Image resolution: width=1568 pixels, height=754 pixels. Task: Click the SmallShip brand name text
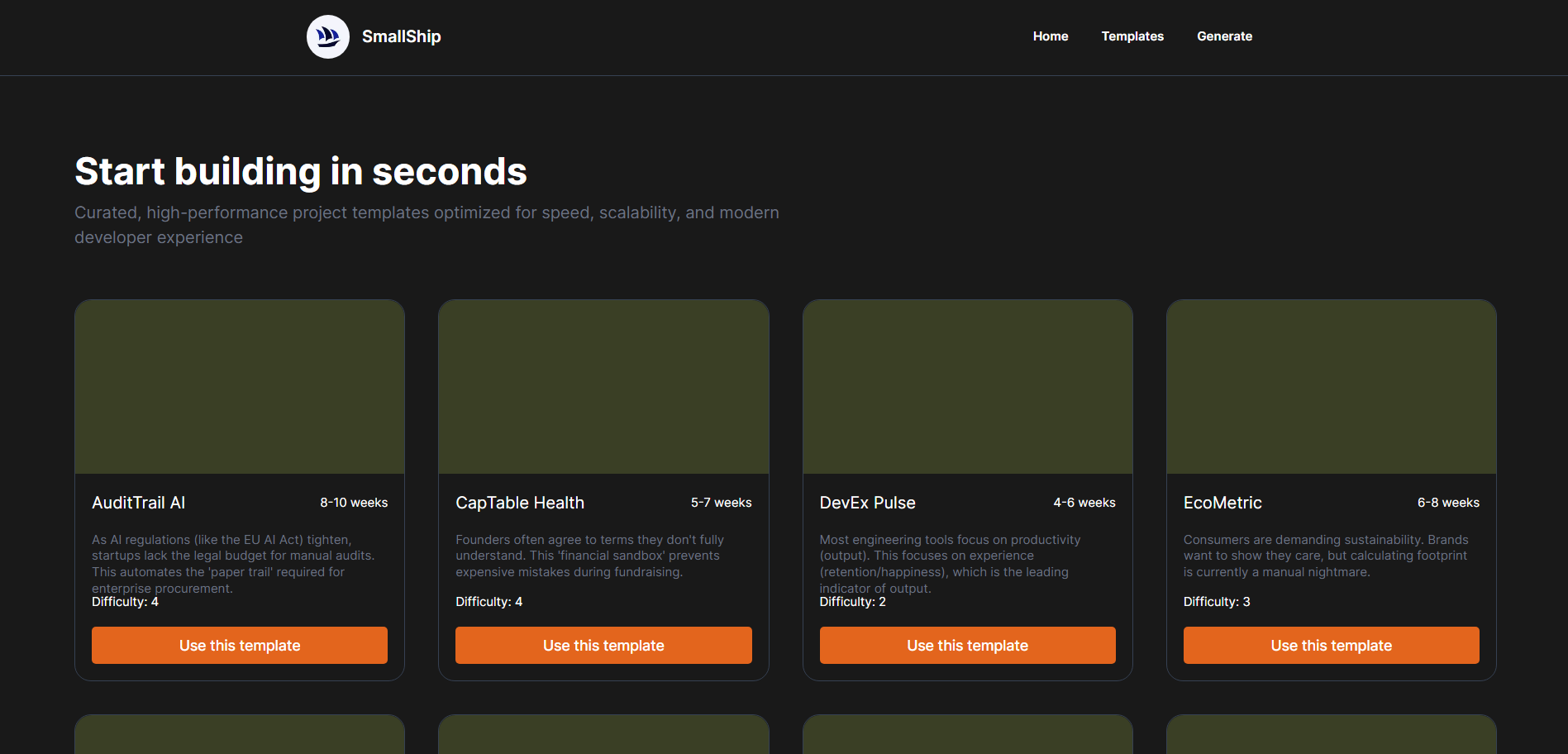coord(402,36)
